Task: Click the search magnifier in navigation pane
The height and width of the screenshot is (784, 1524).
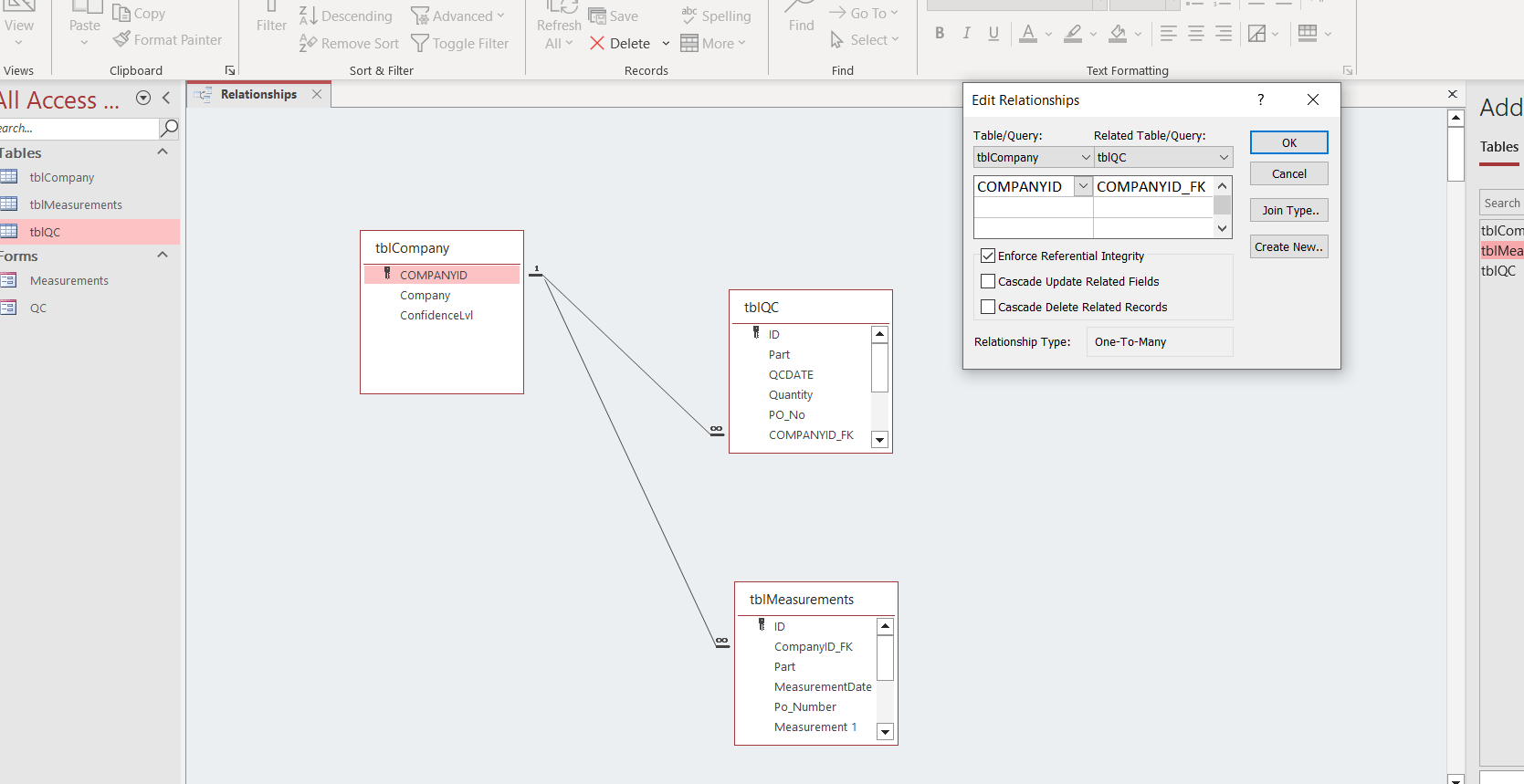Action: click(x=169, y=128)
